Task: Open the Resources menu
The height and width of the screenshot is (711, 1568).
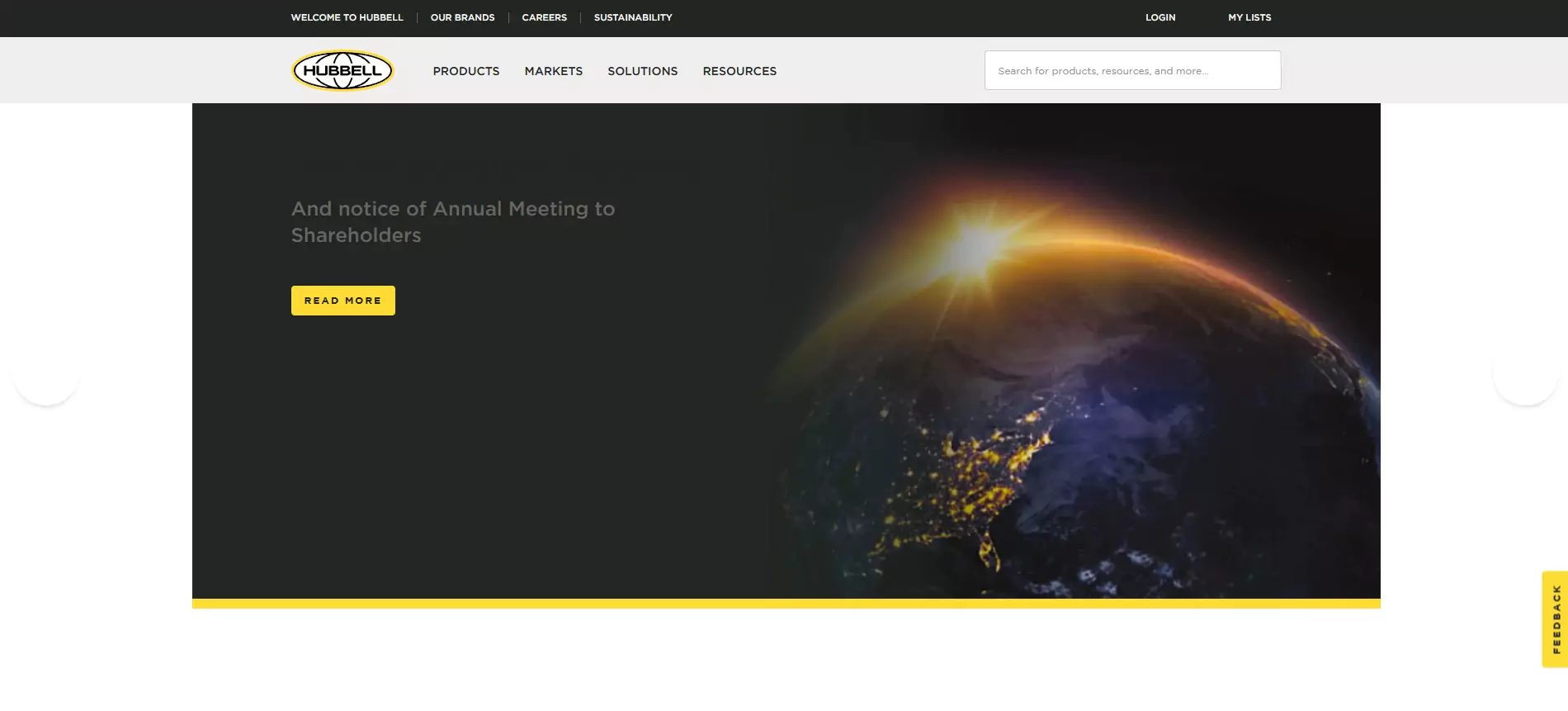Action: (739, 71)
